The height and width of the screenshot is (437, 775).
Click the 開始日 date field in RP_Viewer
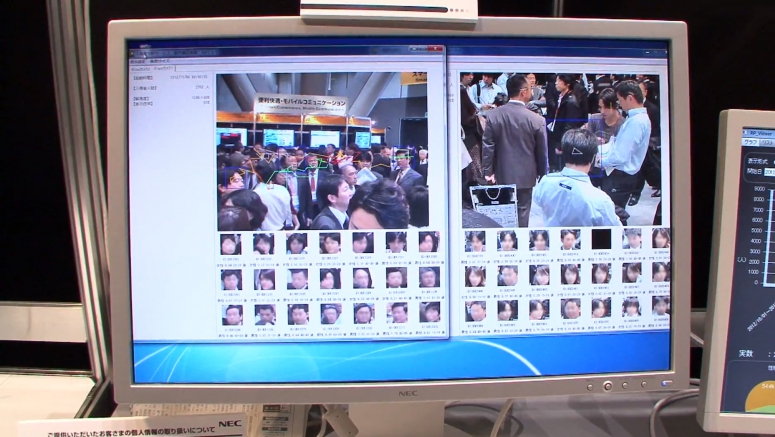(770, 172)
